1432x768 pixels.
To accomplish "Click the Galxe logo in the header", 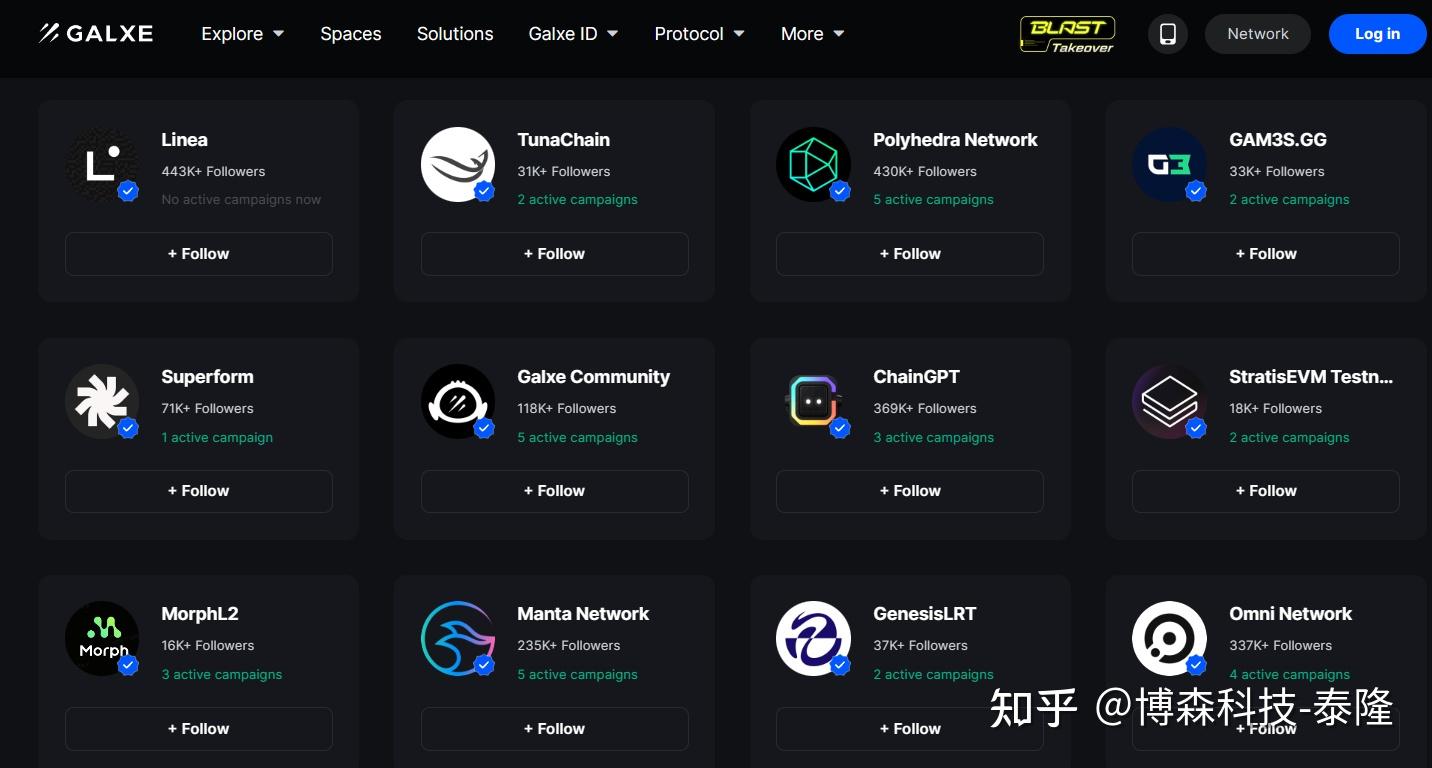I will [96, 34].
